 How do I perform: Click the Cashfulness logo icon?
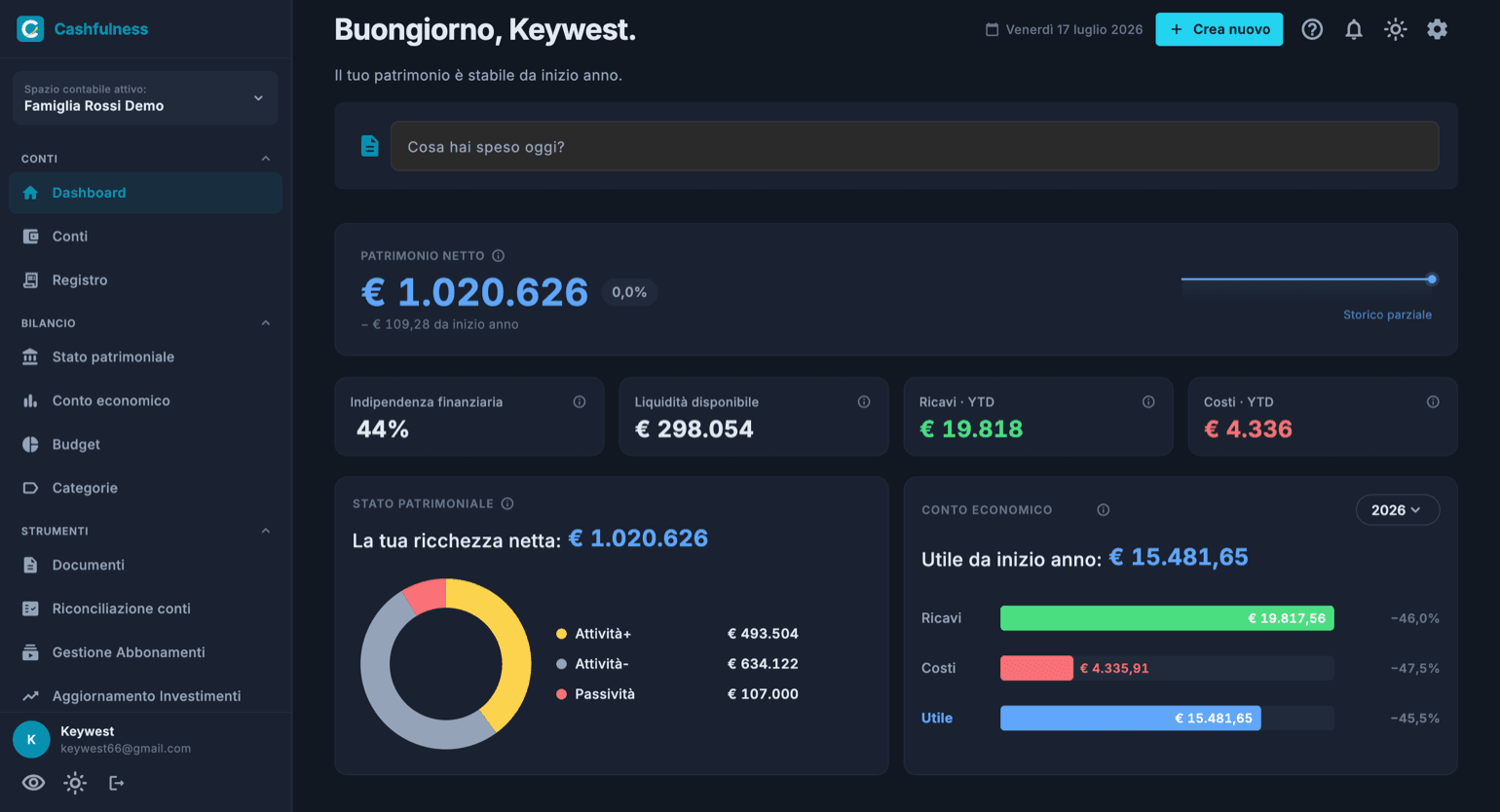point(30,29)
